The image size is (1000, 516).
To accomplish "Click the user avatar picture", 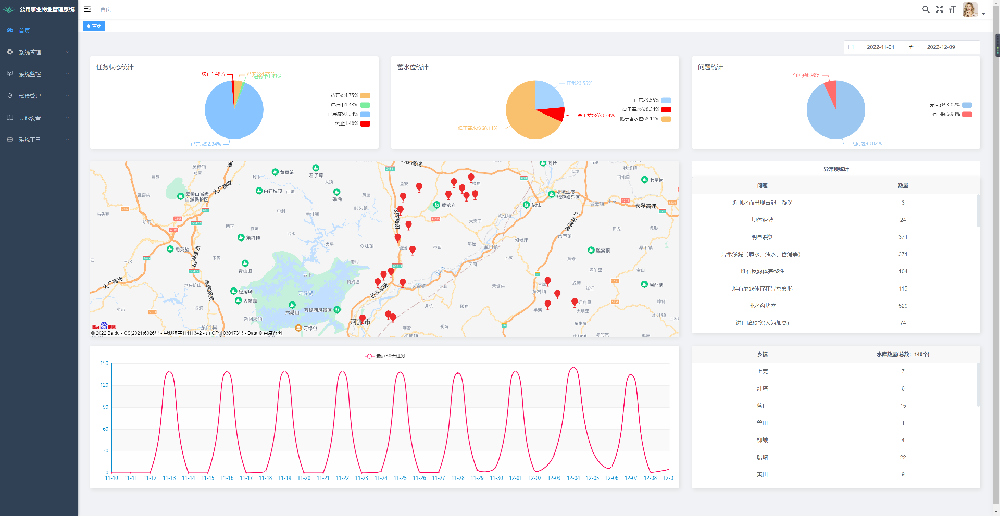I will (969, 9).
